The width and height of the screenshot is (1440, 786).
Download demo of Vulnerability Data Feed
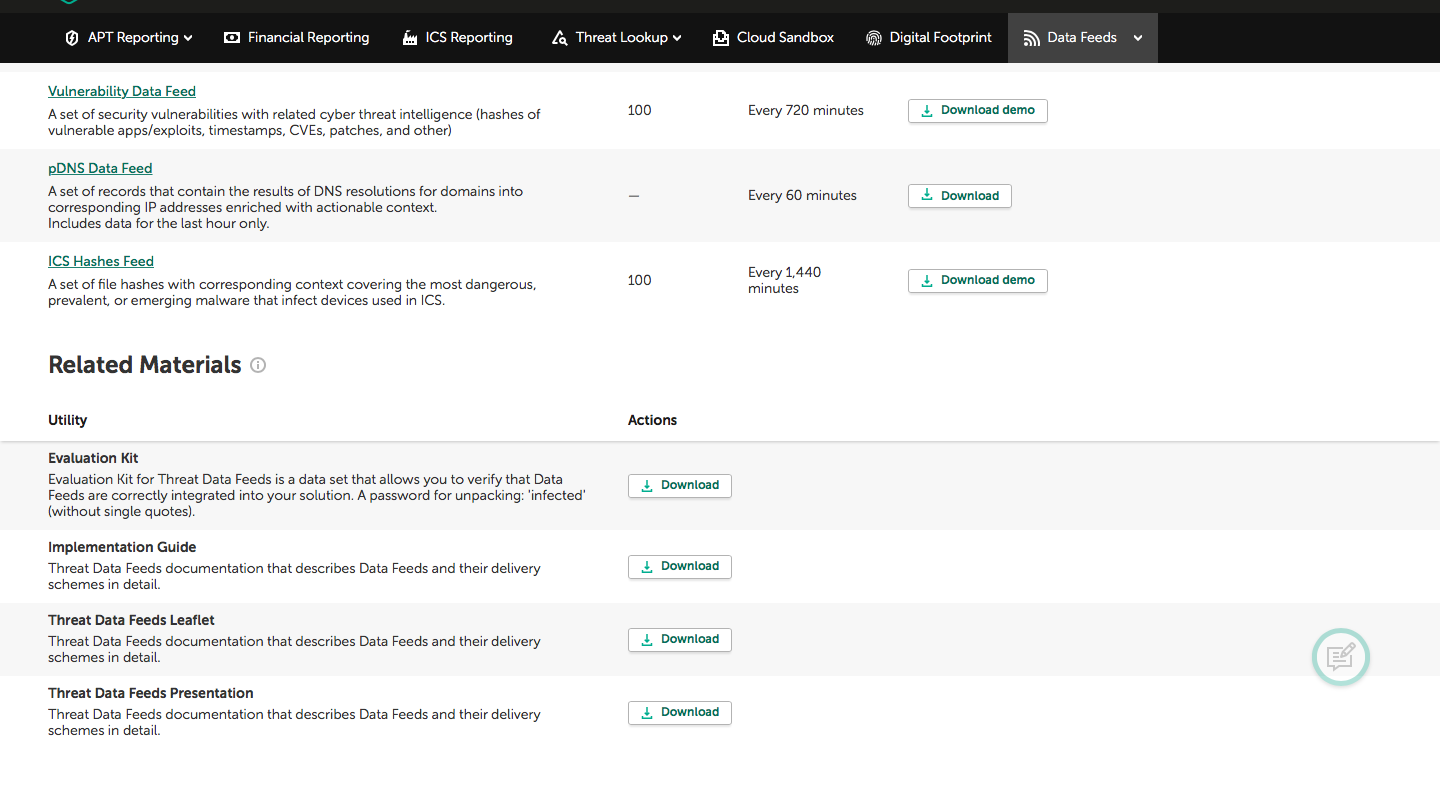(977, 110)
